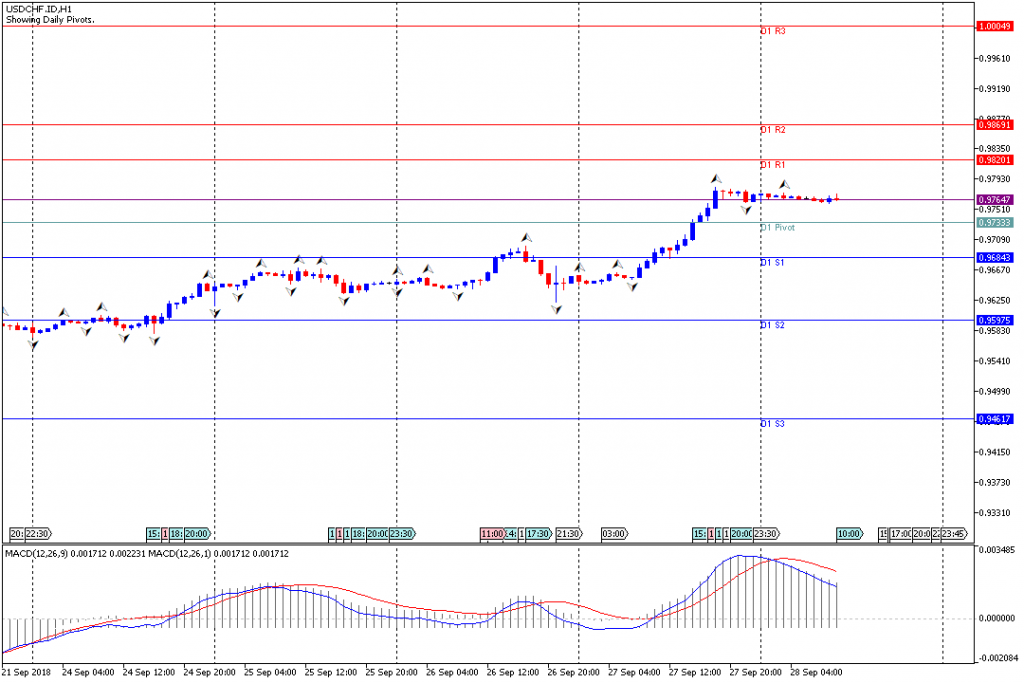The height and width of the screenshot is (683, 1024).
Task: Select the 0.95975 S2 price label
Action: (x=994, y=320)
